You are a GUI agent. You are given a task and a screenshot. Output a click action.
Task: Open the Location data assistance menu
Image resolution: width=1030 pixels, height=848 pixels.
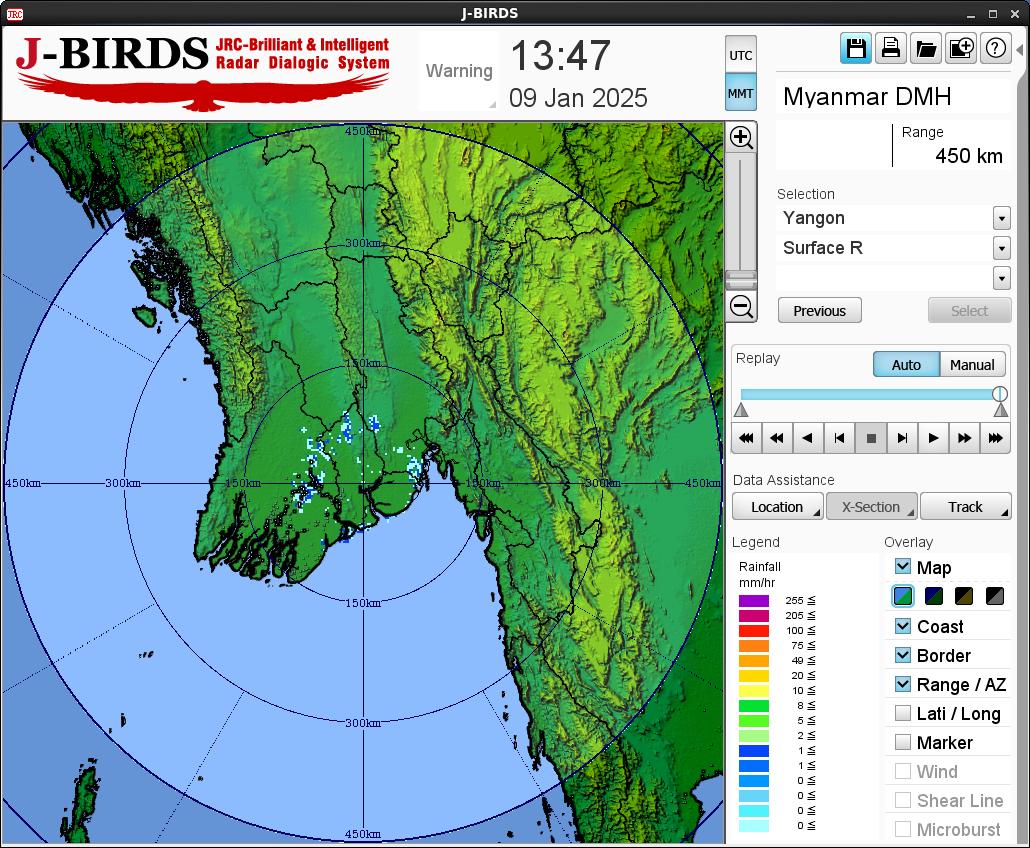pos(778,506)
